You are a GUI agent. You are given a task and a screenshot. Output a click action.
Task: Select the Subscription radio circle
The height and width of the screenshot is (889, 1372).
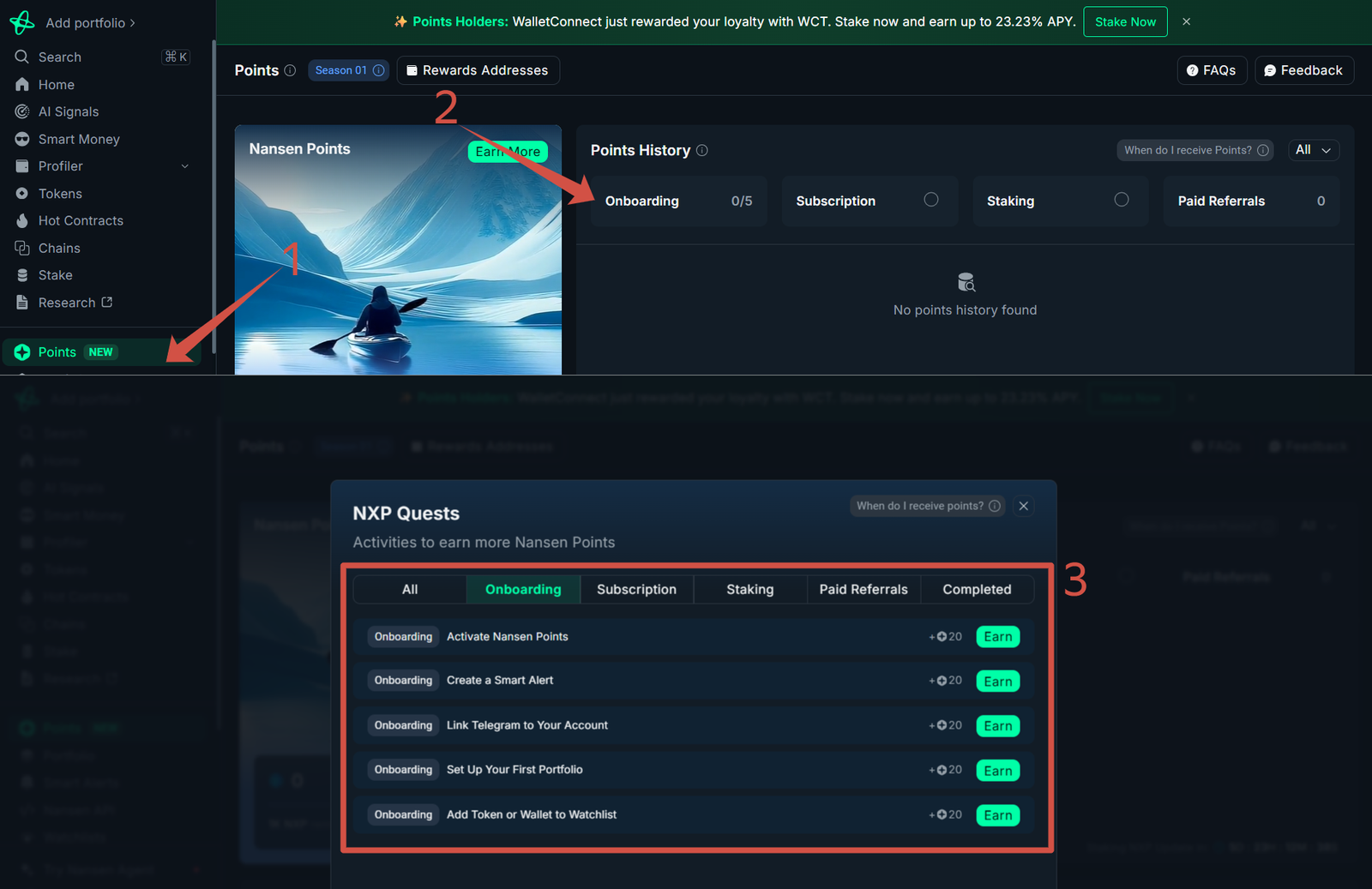click(930, 200)
